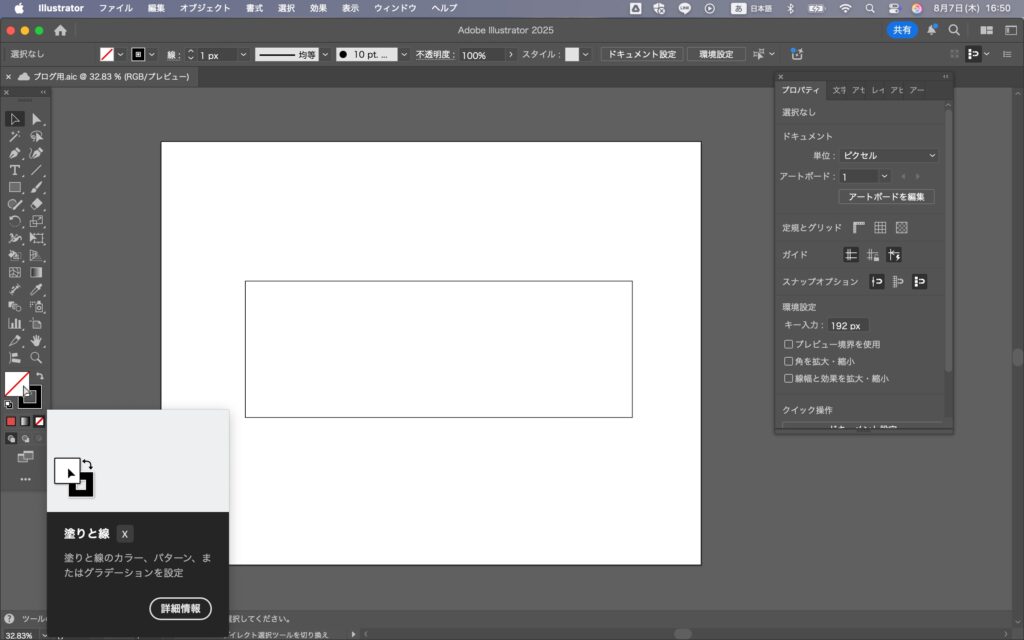Open 単位 ピクセル dropdown
Viewport: 1024px width, 640px height.
[889, 155]
